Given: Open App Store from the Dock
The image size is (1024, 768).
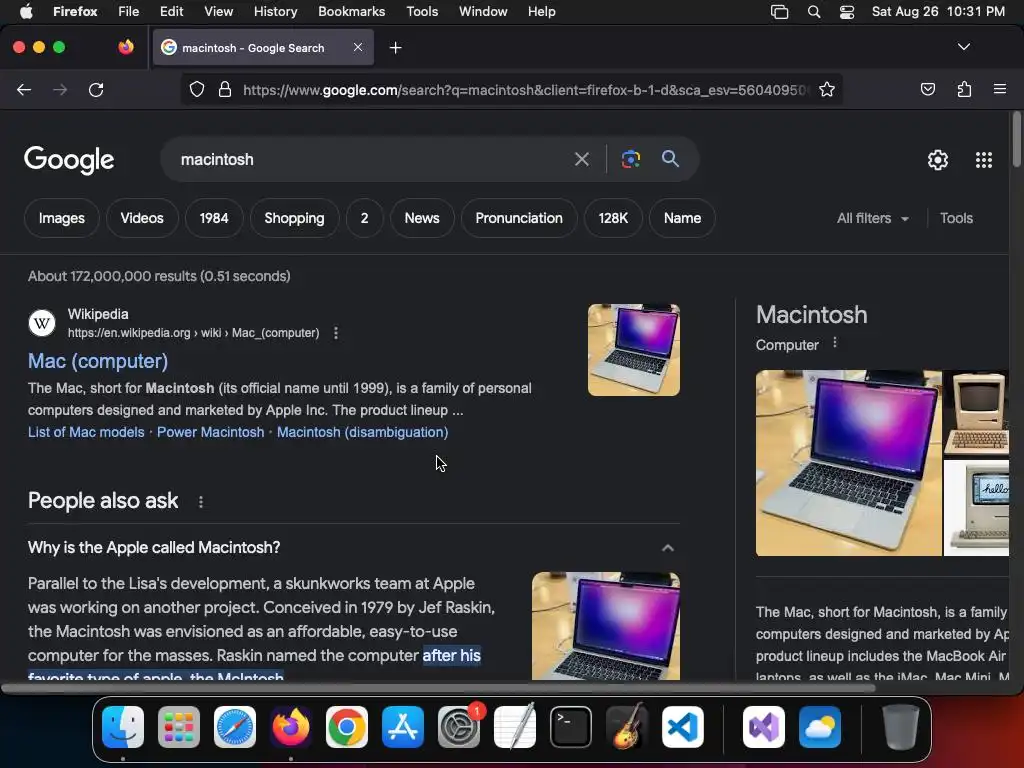Looking at the screenshot, I should [x=403, y=727].
